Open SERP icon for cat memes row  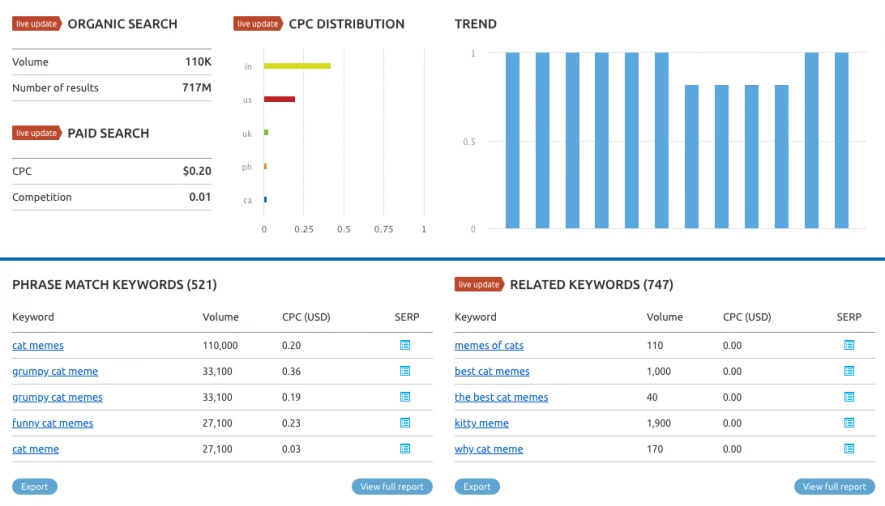(x=405, y=345)
